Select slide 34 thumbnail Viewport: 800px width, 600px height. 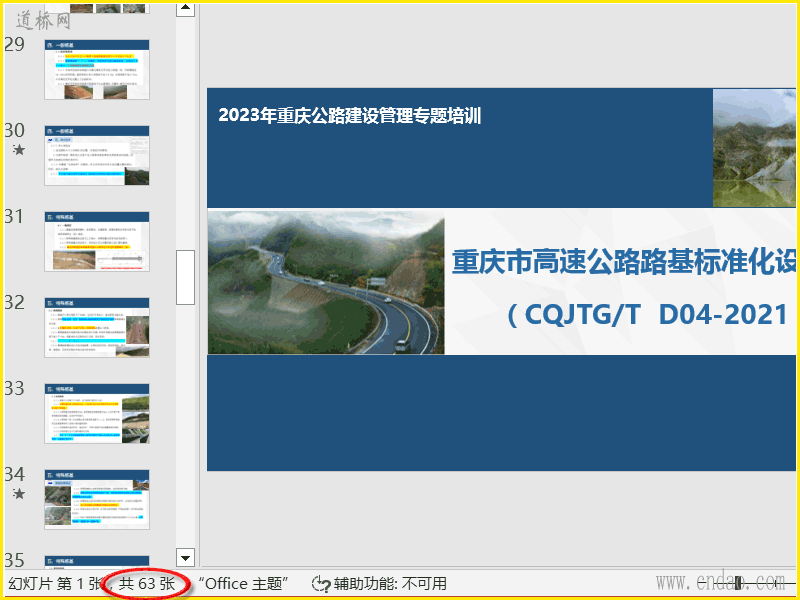coord(97,499)
